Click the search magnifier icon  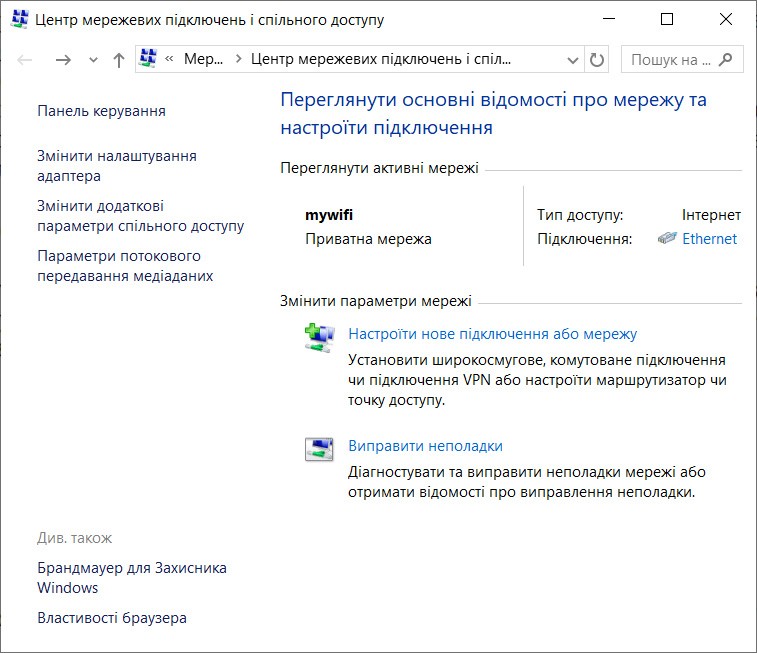(x=726, y=60)
